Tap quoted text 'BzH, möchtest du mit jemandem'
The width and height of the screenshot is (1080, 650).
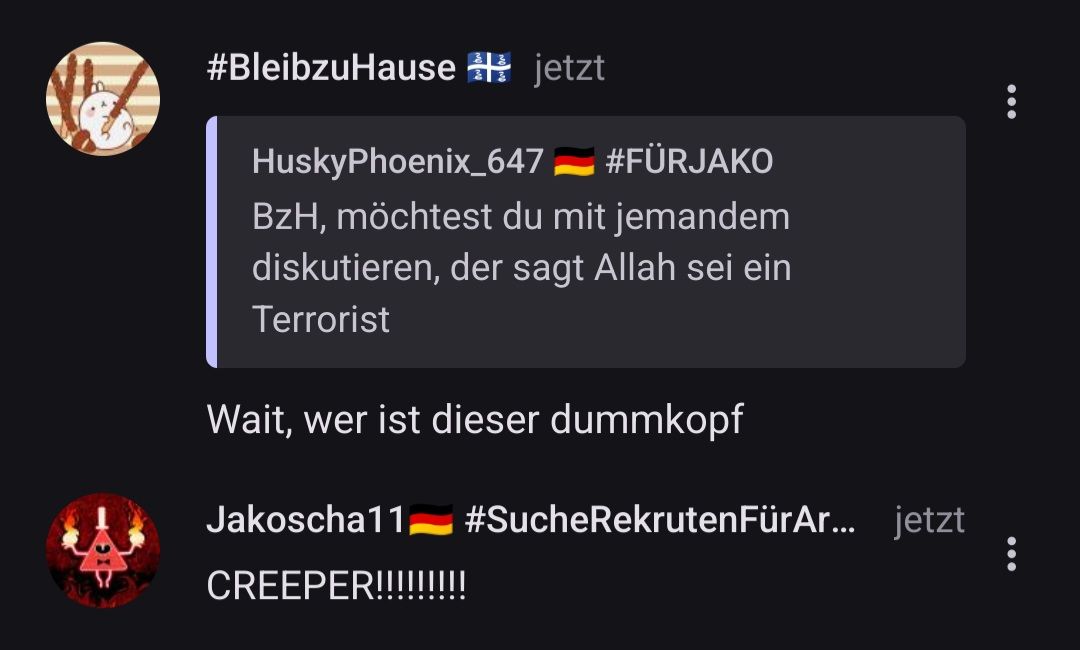(521, 217)
